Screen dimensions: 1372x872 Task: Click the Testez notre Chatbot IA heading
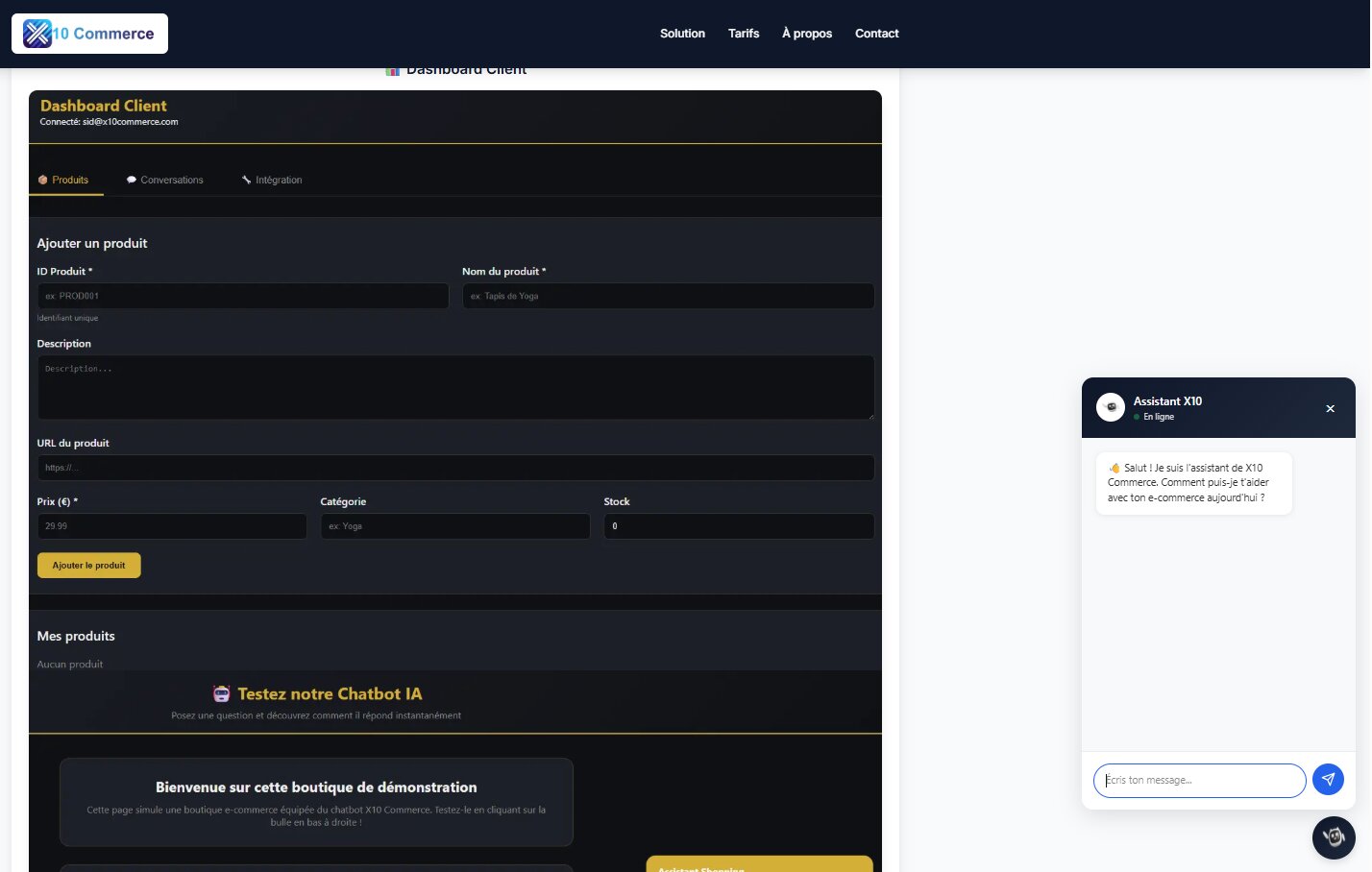pyautogui.click(x=330, y=694)
